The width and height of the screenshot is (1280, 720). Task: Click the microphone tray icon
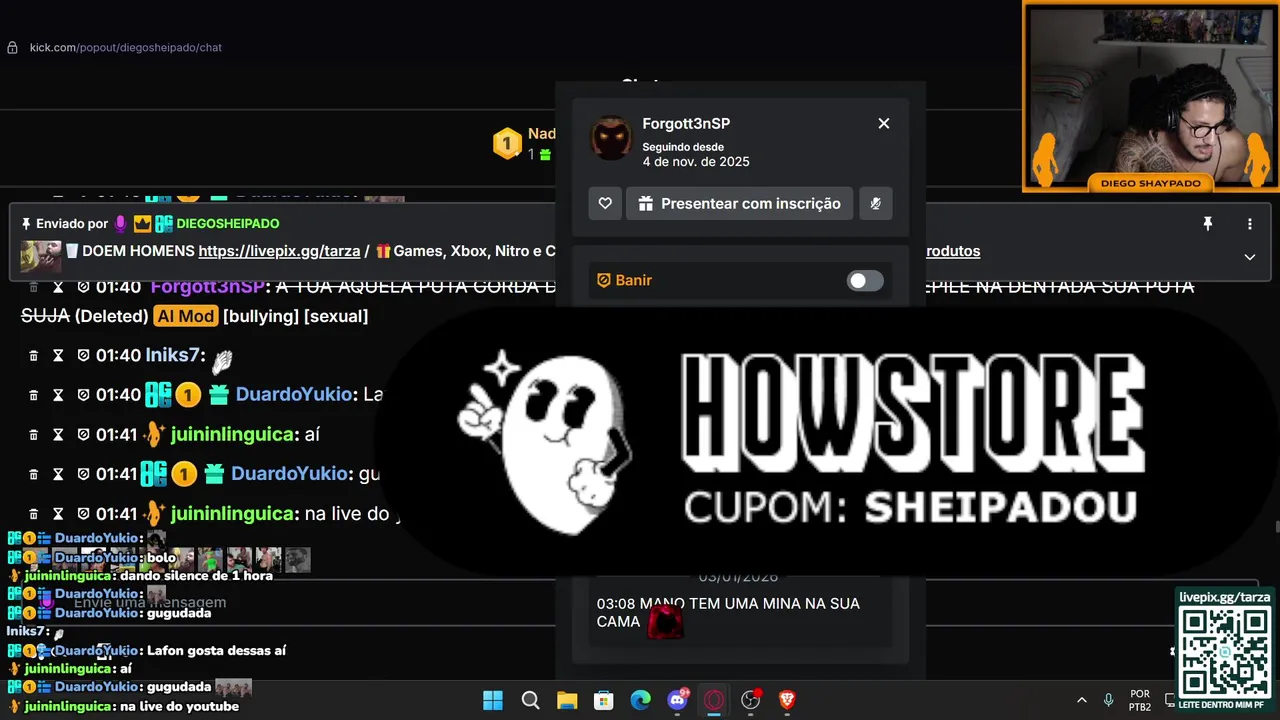point(1108,700)
